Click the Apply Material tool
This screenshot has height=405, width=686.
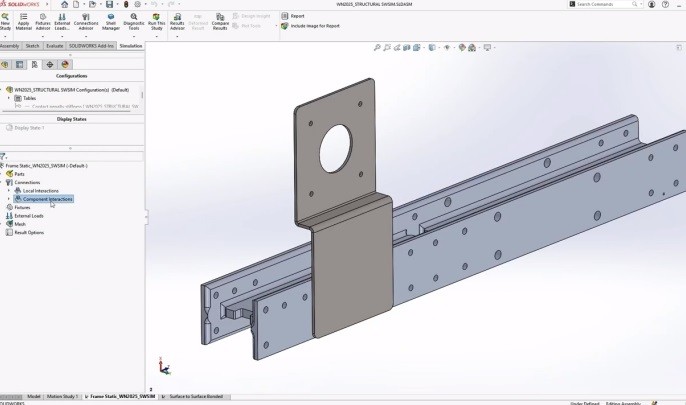24,22
